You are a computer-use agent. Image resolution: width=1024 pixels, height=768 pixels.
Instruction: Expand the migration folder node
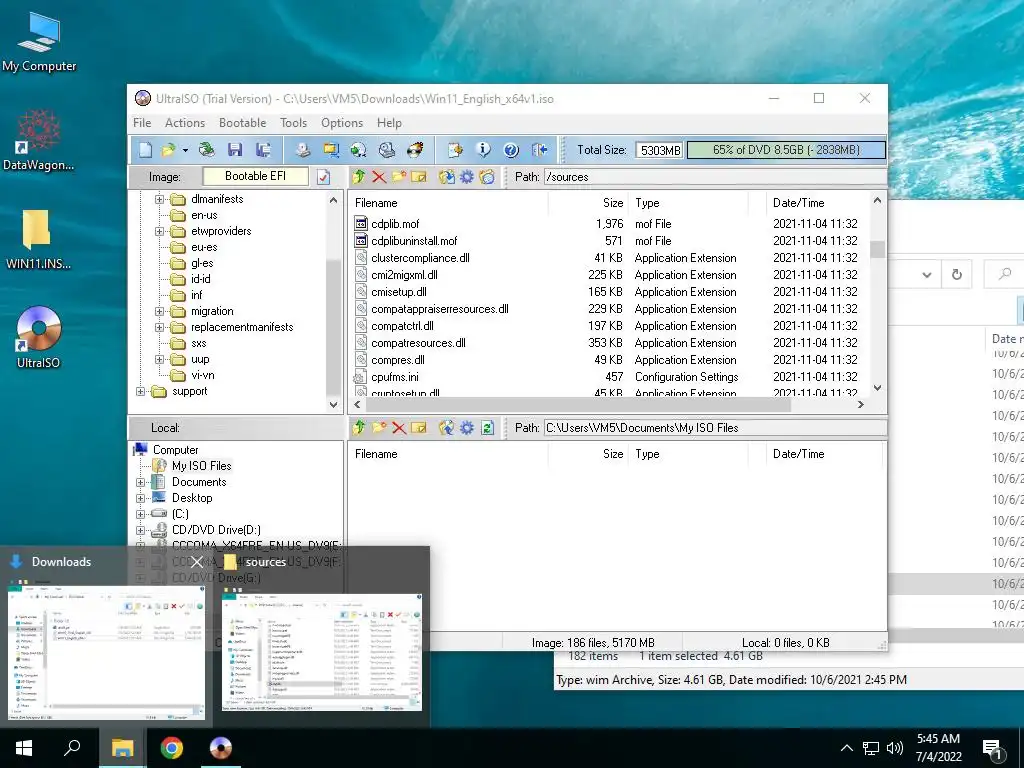[159, 312]
